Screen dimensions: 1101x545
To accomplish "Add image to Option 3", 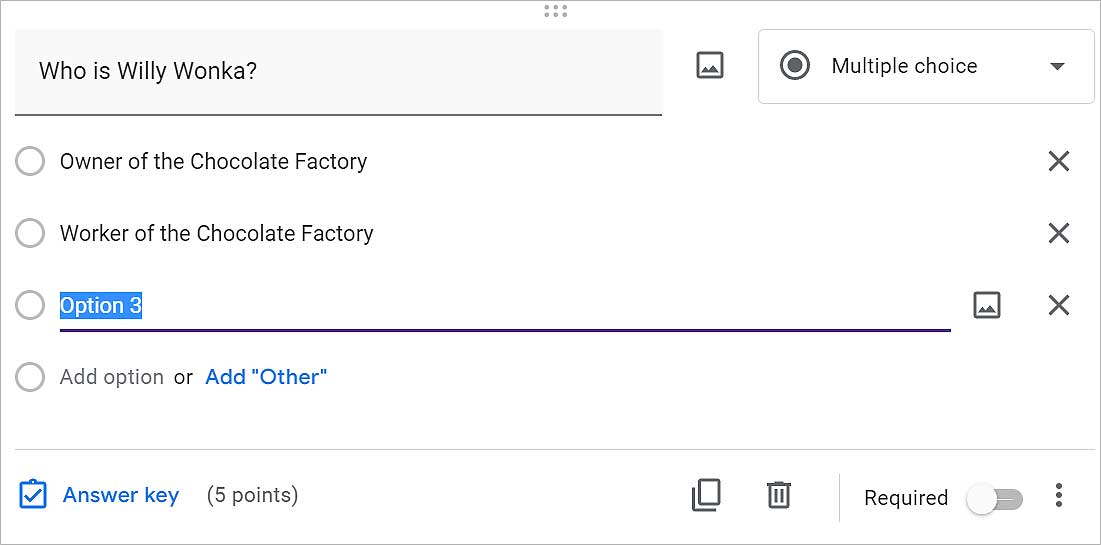I will coord(987,306).
